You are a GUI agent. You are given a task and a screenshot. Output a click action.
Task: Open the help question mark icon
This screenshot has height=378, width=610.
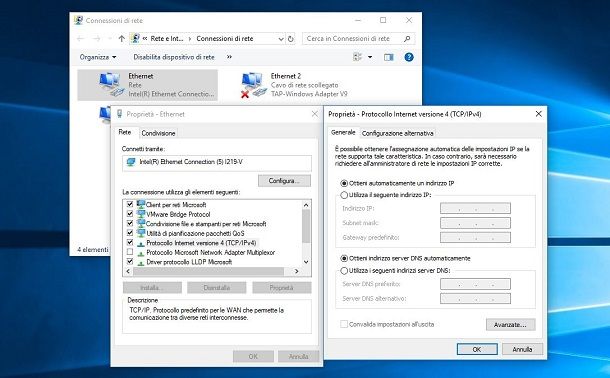(408, 57)
